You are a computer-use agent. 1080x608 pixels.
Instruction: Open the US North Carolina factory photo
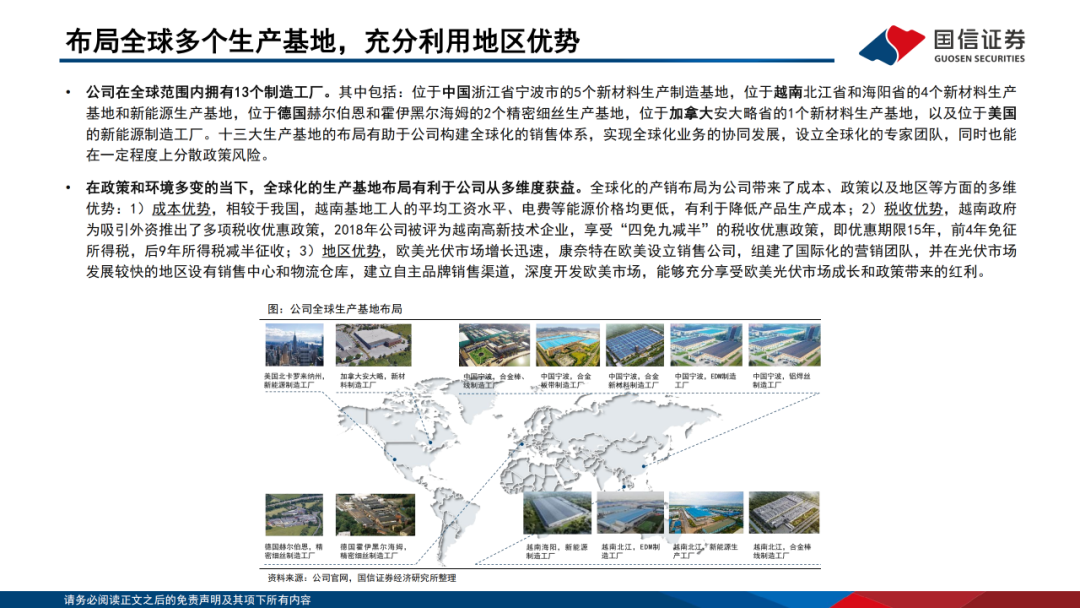coord(294,345)
